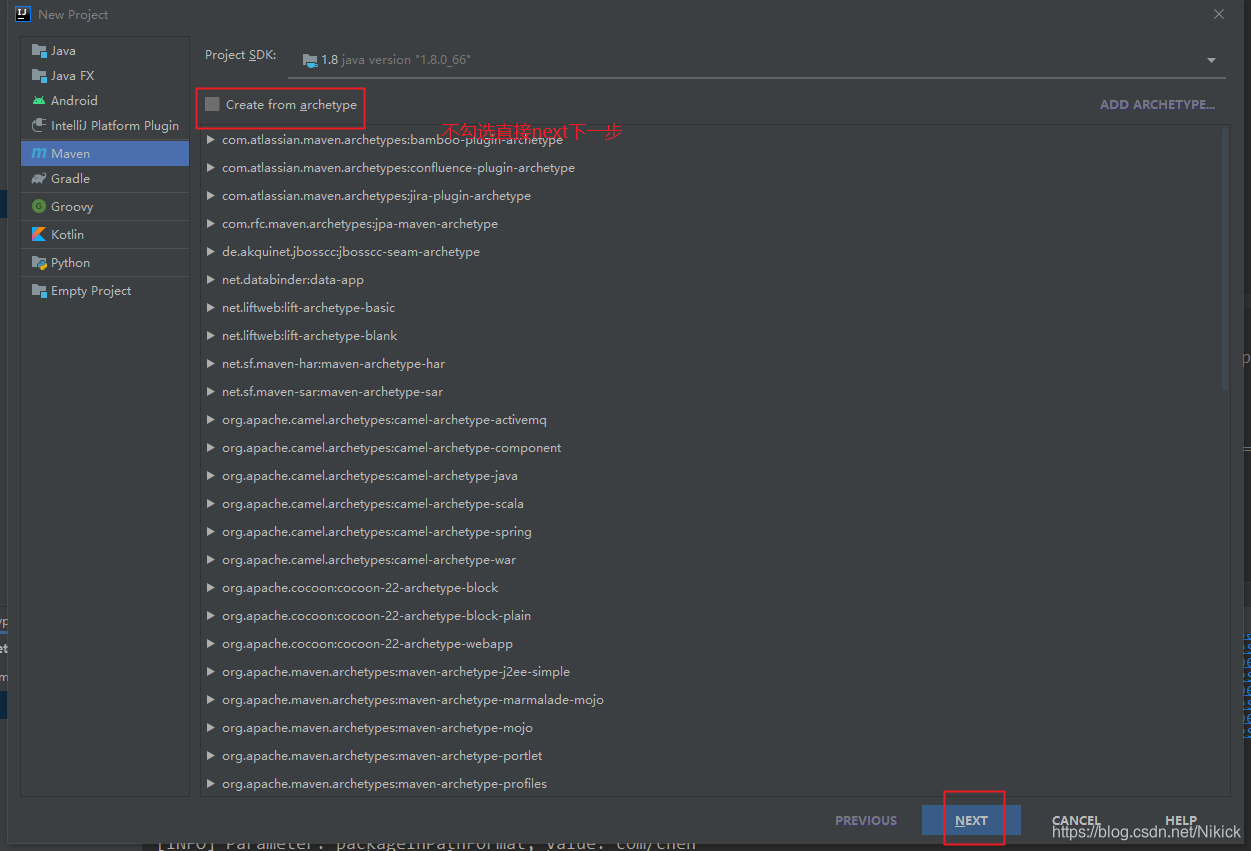Viewport: 1251px width, 851px height.
Task: Expand lift-archetype-blank node
Action: [x=210, y=335]
